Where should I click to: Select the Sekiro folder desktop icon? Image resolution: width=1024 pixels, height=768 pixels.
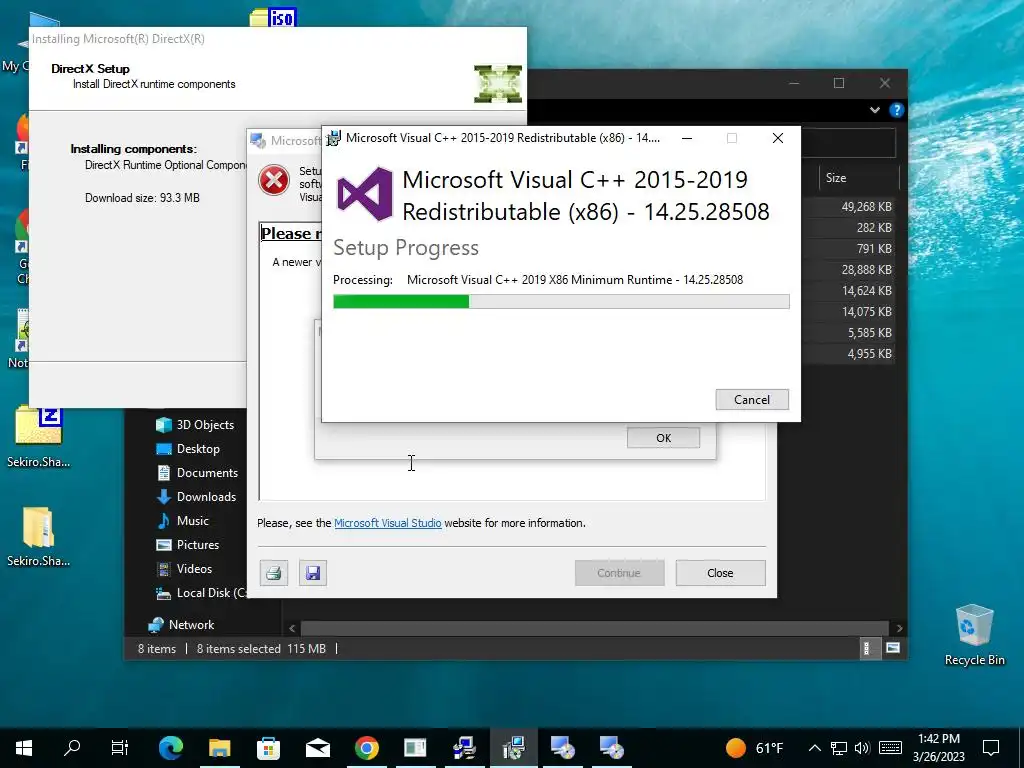click(39, 536)
